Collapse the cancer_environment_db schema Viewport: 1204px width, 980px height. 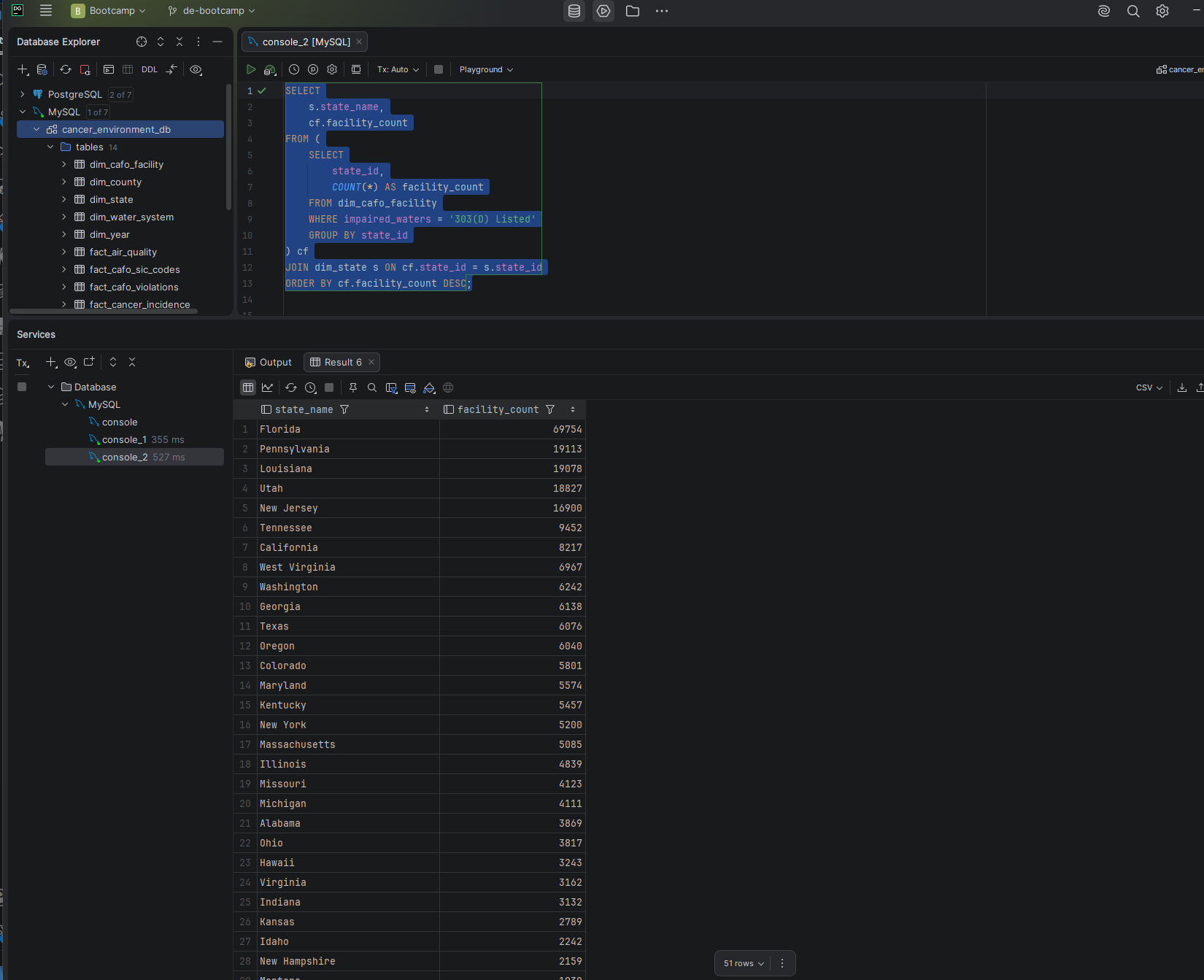pyautogui.click(x=36, y=129)
